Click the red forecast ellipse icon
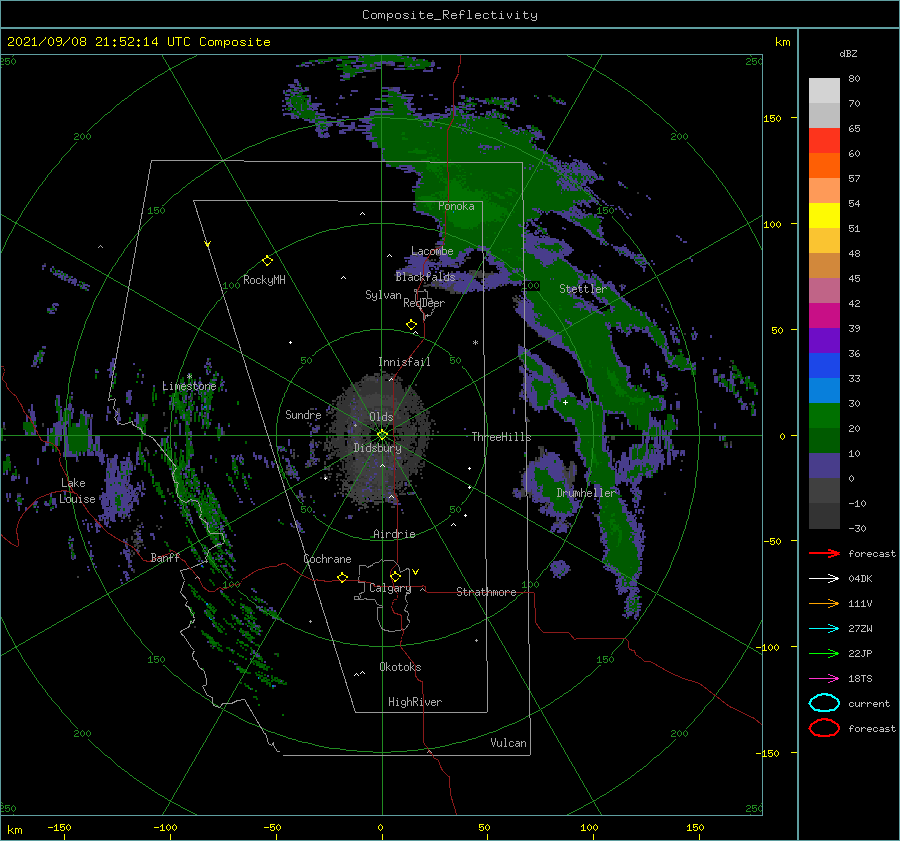The width and height of the screenshot is (900, 841). tap(824, 728)
